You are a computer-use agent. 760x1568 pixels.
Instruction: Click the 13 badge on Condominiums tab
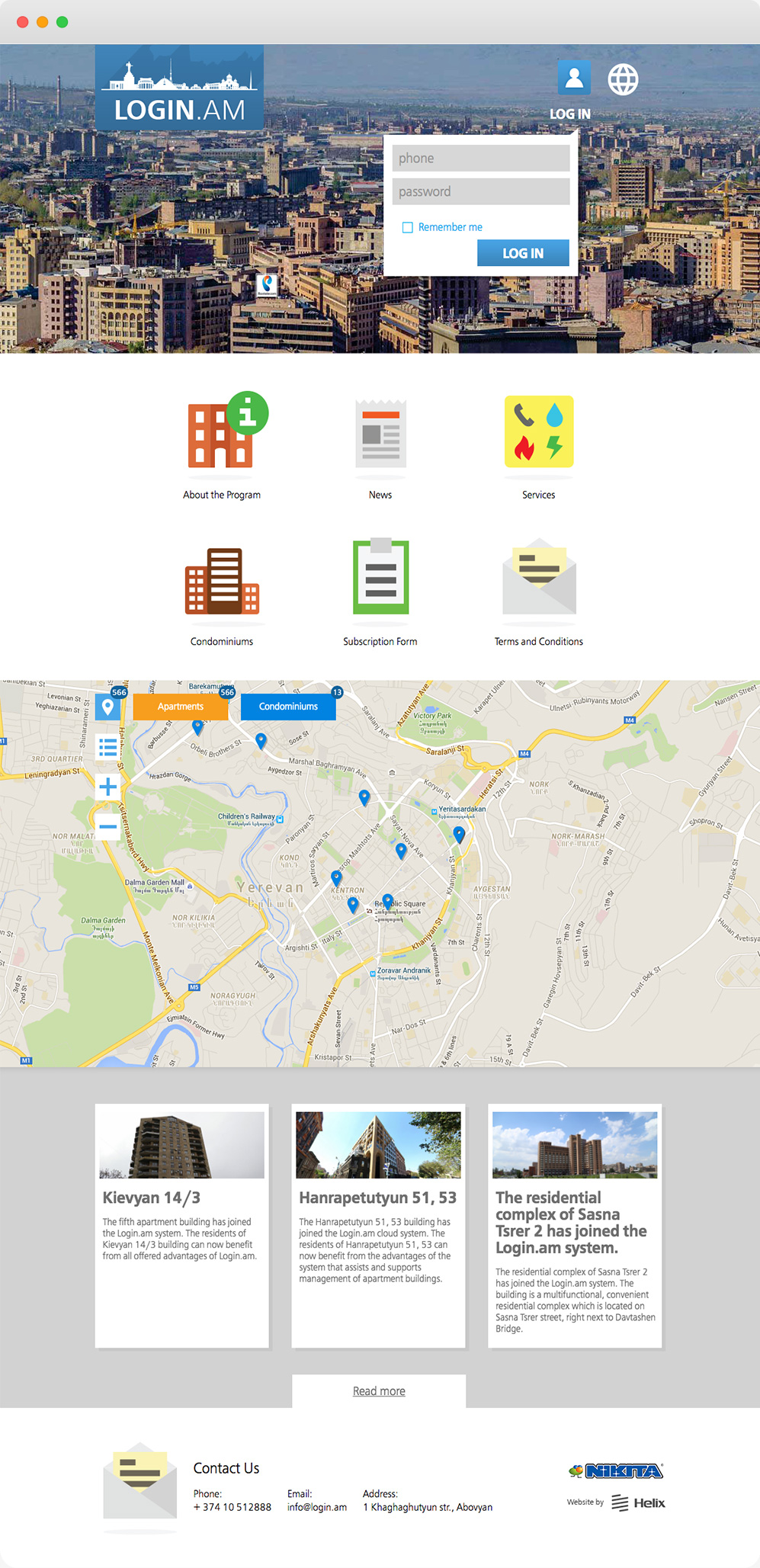click(x=337, y=692)
